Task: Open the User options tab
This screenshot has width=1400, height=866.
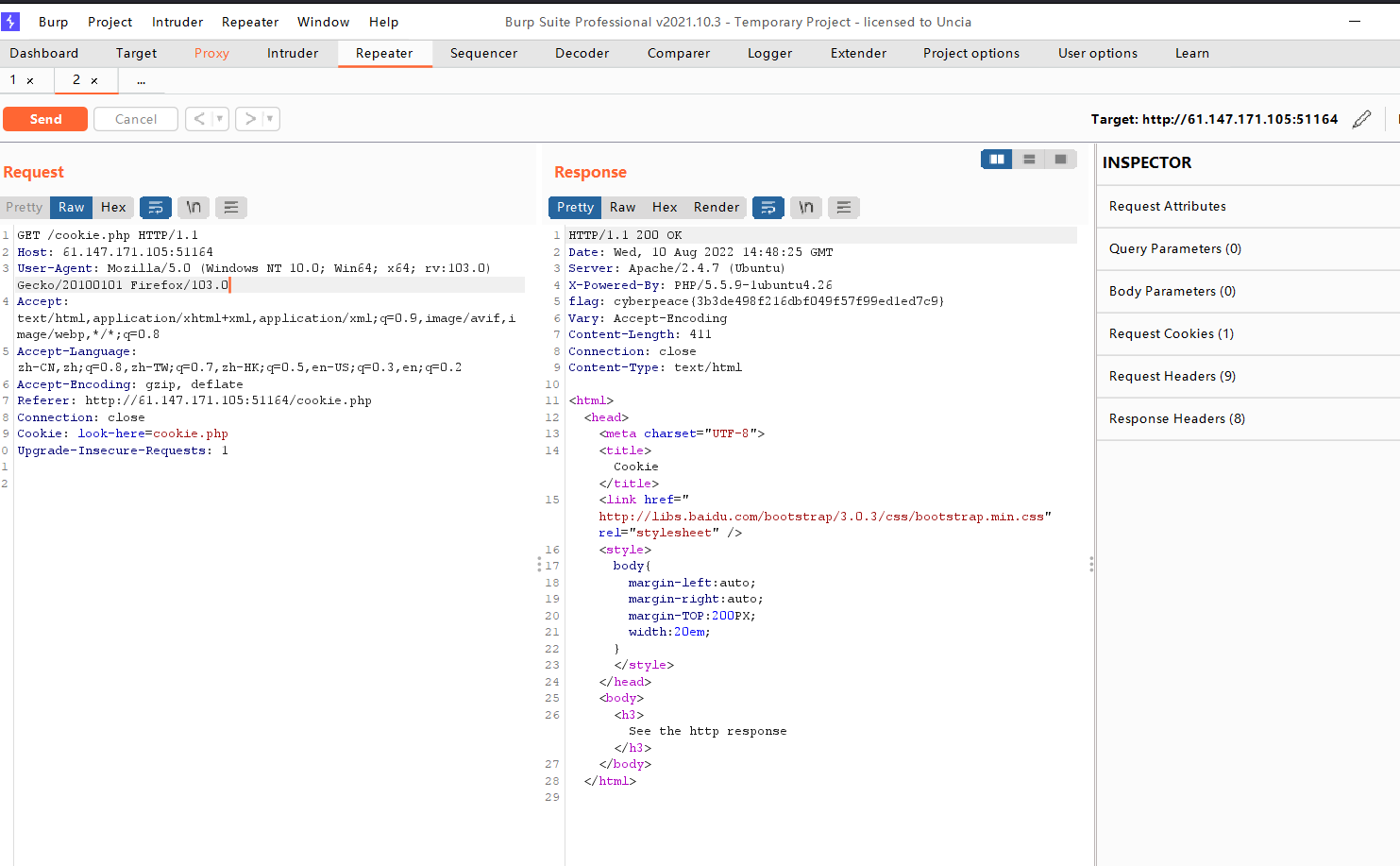Action: click(1098, 54)
